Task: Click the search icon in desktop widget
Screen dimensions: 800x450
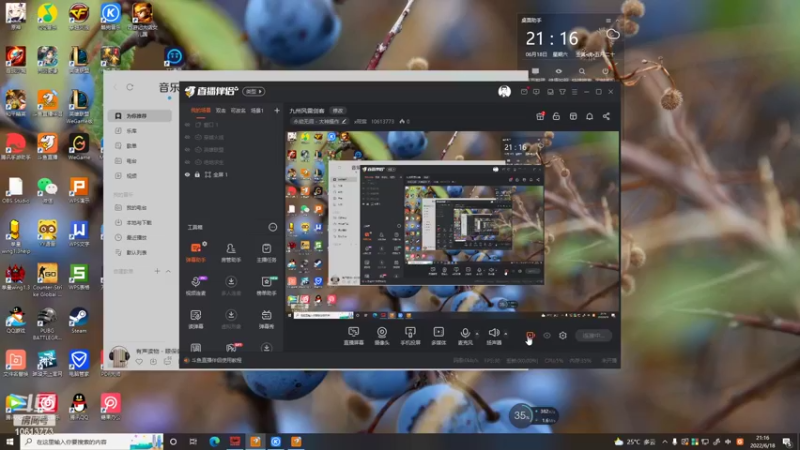Action: point(582,72)
